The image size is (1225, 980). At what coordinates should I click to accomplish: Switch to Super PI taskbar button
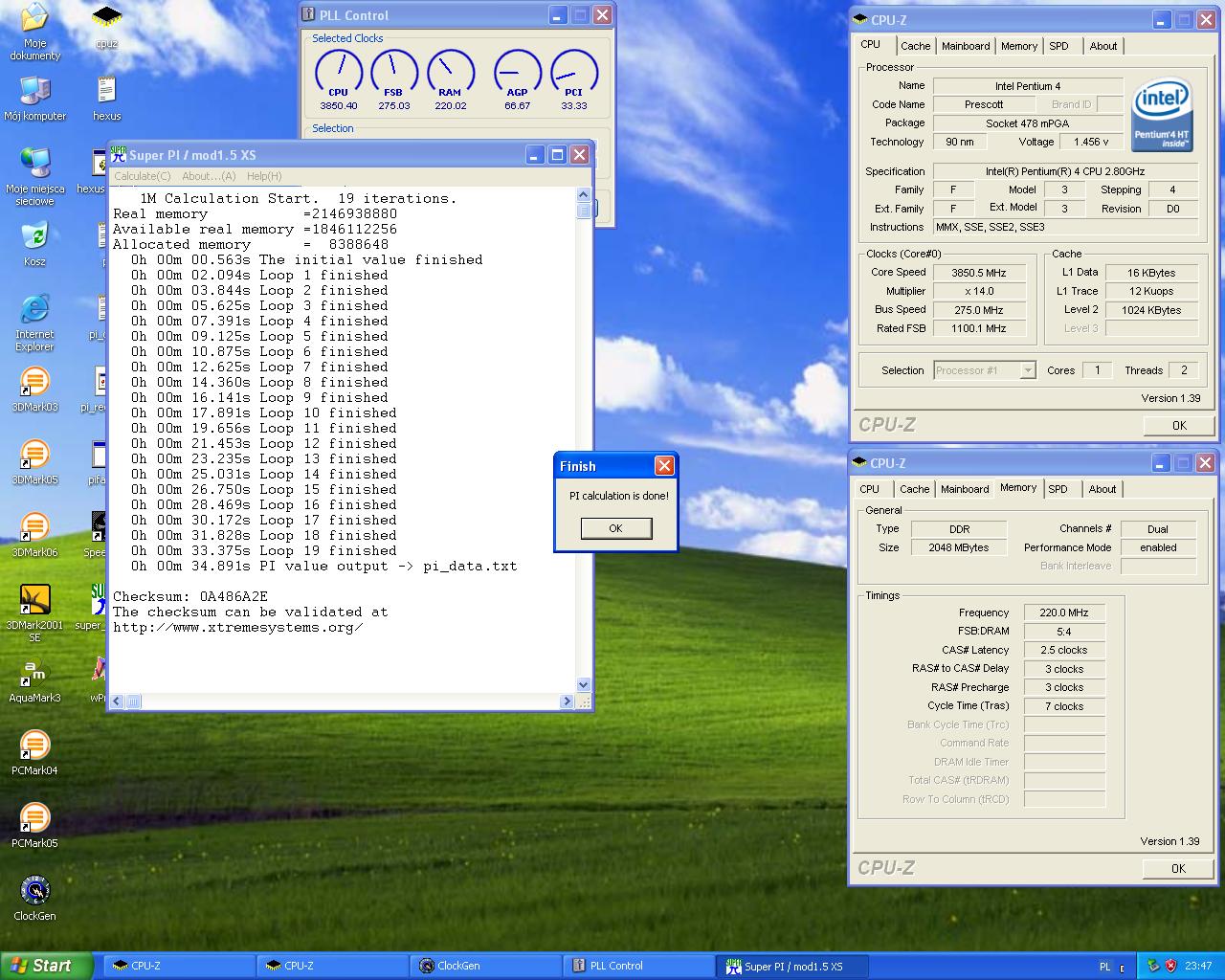click(791, 966)
